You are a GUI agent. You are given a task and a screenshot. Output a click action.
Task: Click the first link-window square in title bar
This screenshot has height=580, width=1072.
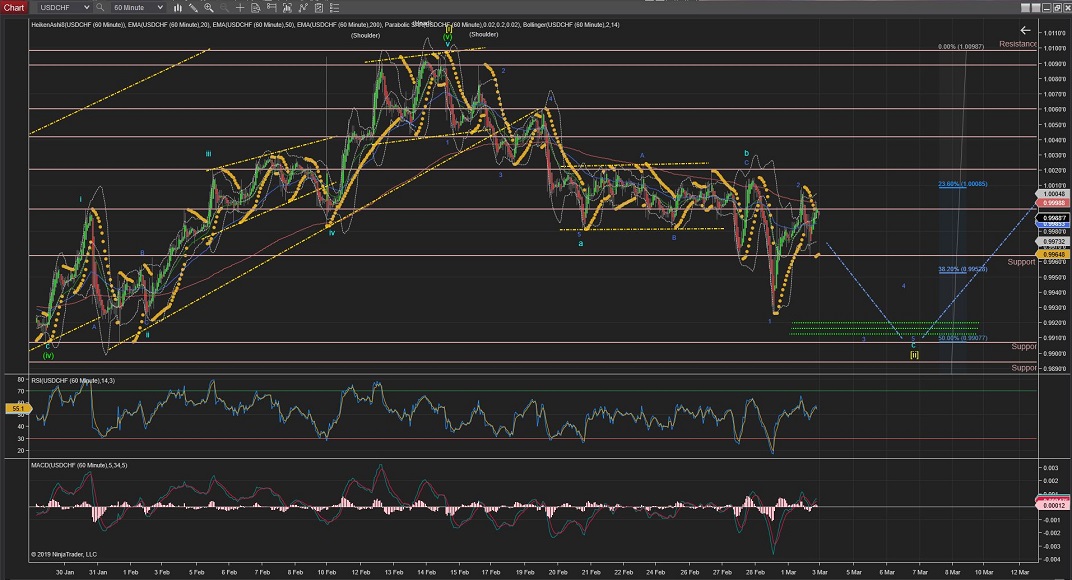(x=1026, y=8)
